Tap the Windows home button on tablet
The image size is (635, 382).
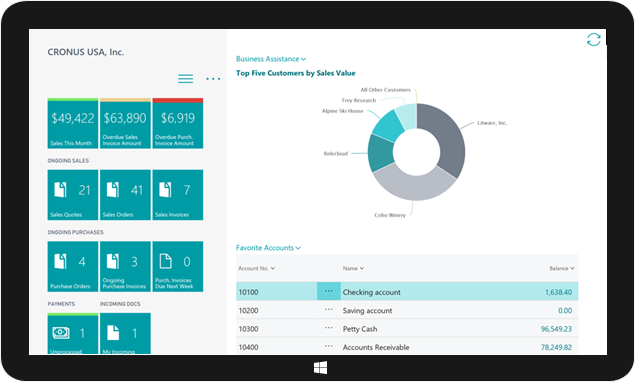320,368
